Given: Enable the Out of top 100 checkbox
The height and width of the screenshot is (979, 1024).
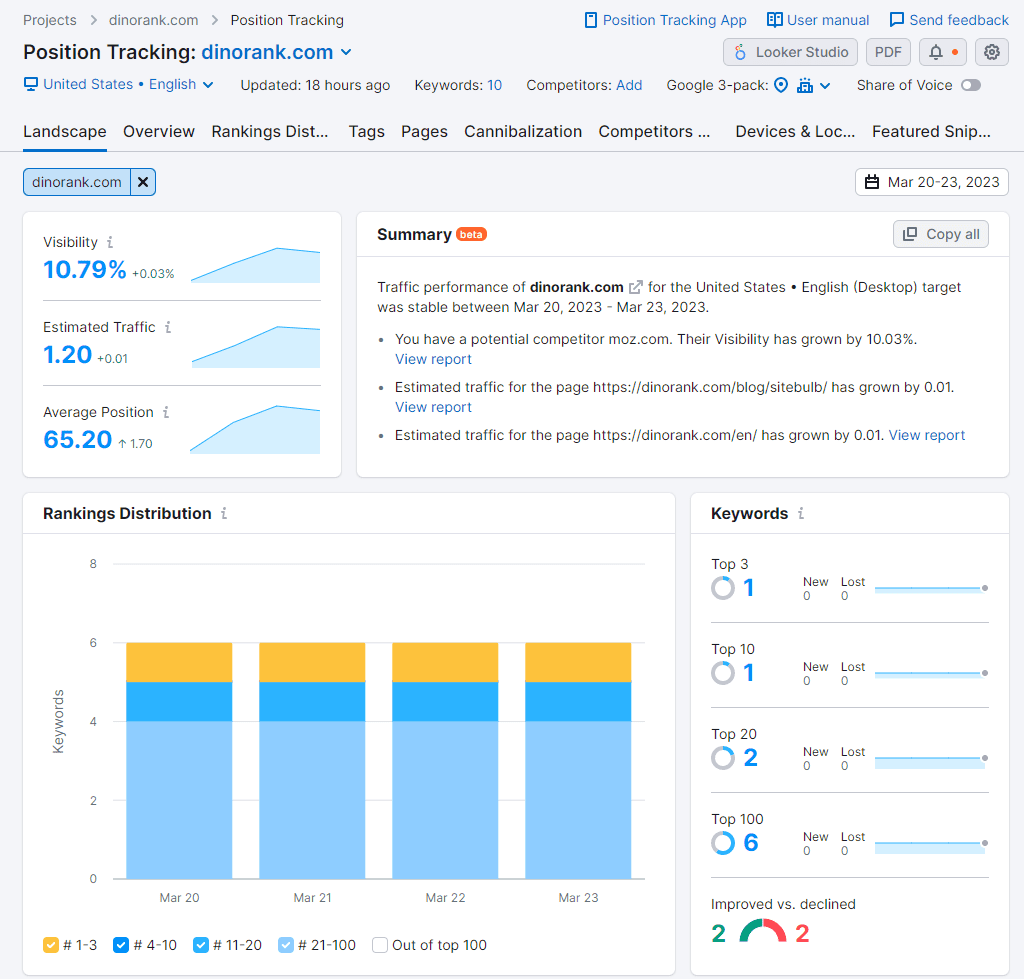Looking at the screenshot, I should click(380, 945).
